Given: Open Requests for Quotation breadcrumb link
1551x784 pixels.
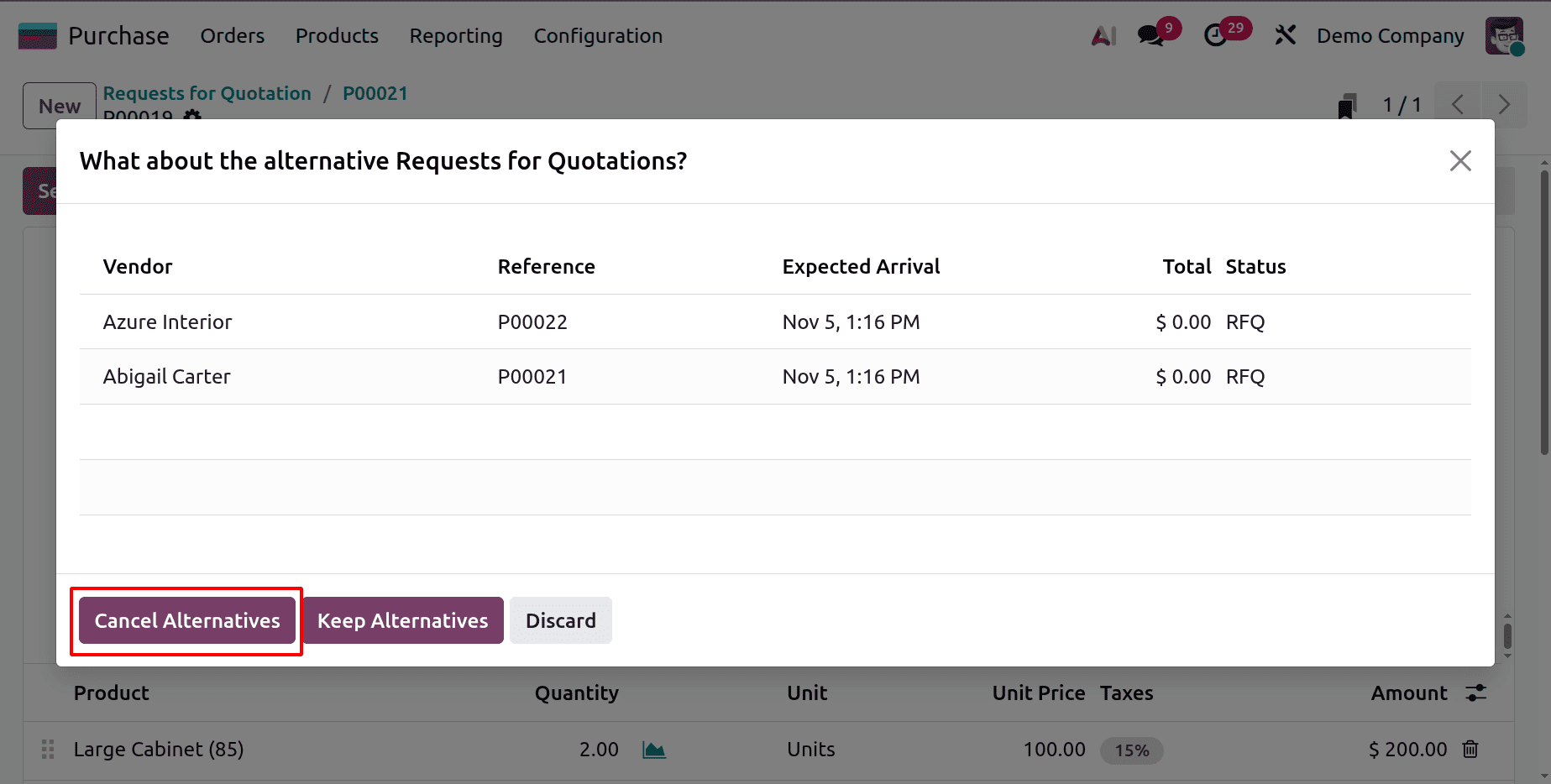Looking at the screenshot, I should pos(207,93).
